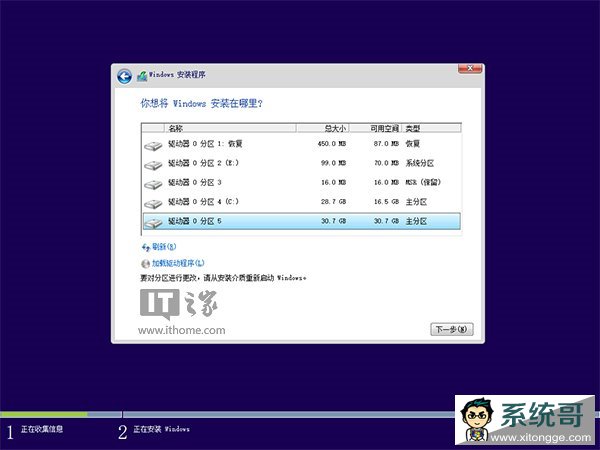Click the 28.7 GB total size cell
600x450 pixels.
coord(333,202)
